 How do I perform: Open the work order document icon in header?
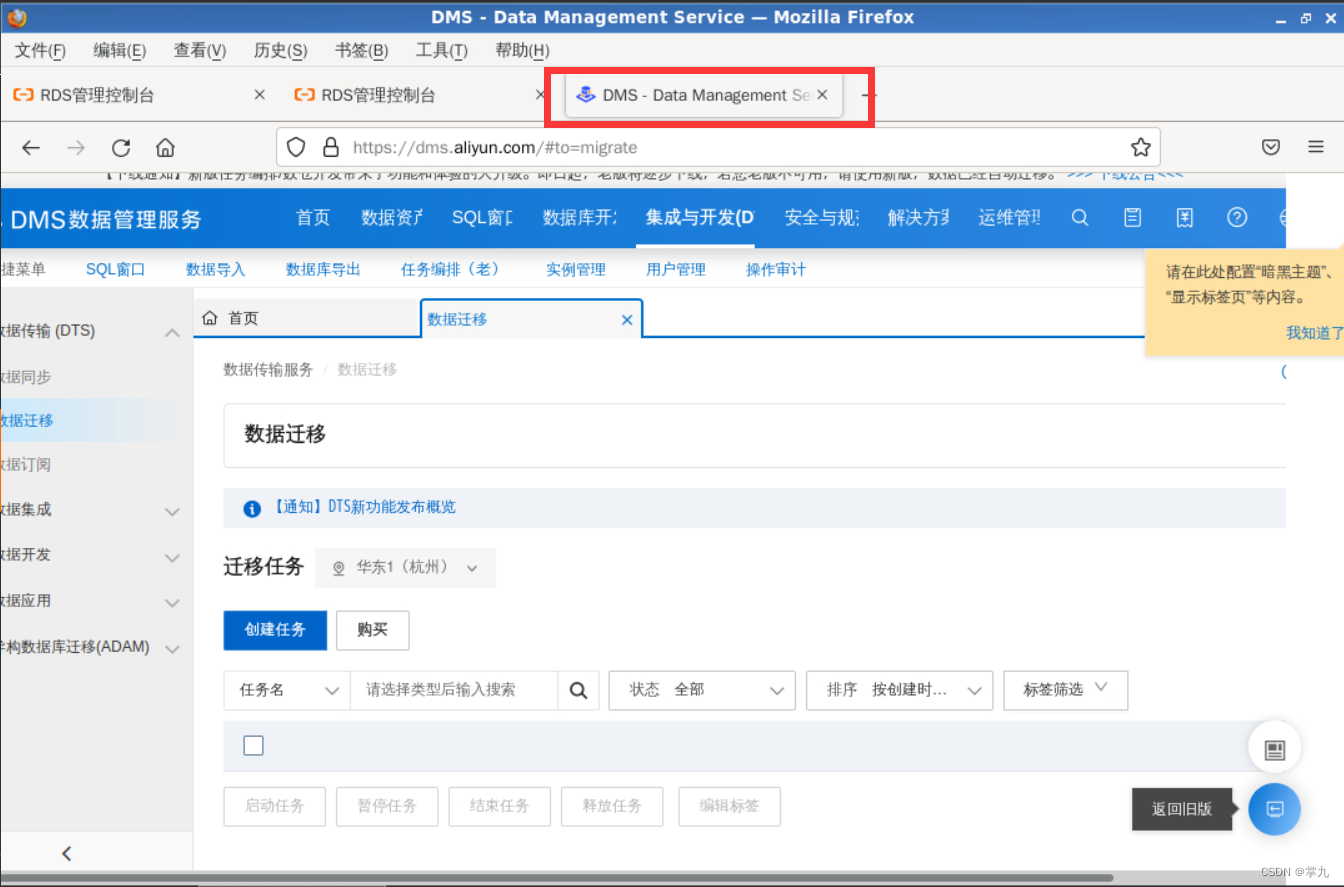pyautogui.click(x=1132, y=217)
